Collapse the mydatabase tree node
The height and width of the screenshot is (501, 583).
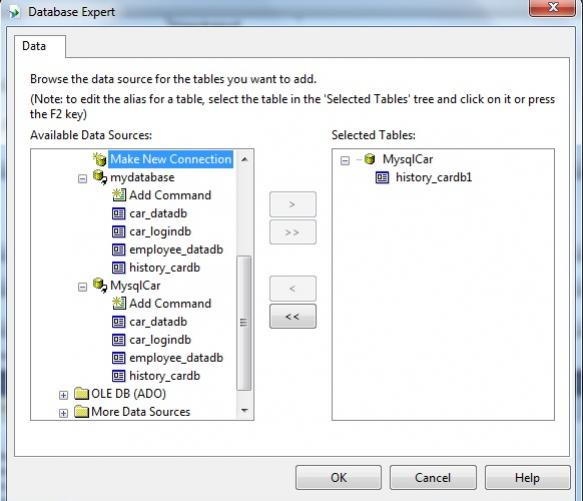point(83,179)
